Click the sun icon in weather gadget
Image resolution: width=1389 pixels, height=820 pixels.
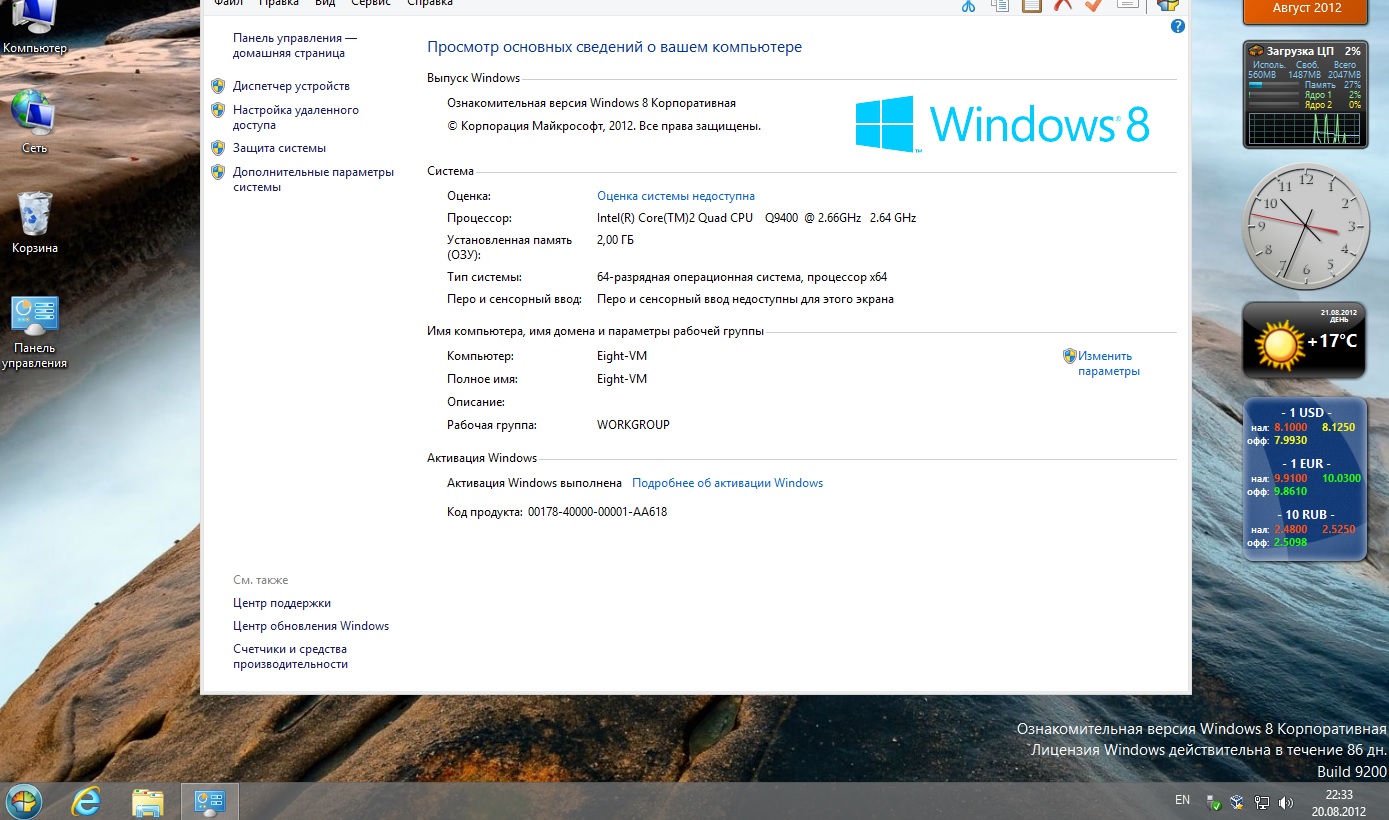click(x=1279, y=343)
